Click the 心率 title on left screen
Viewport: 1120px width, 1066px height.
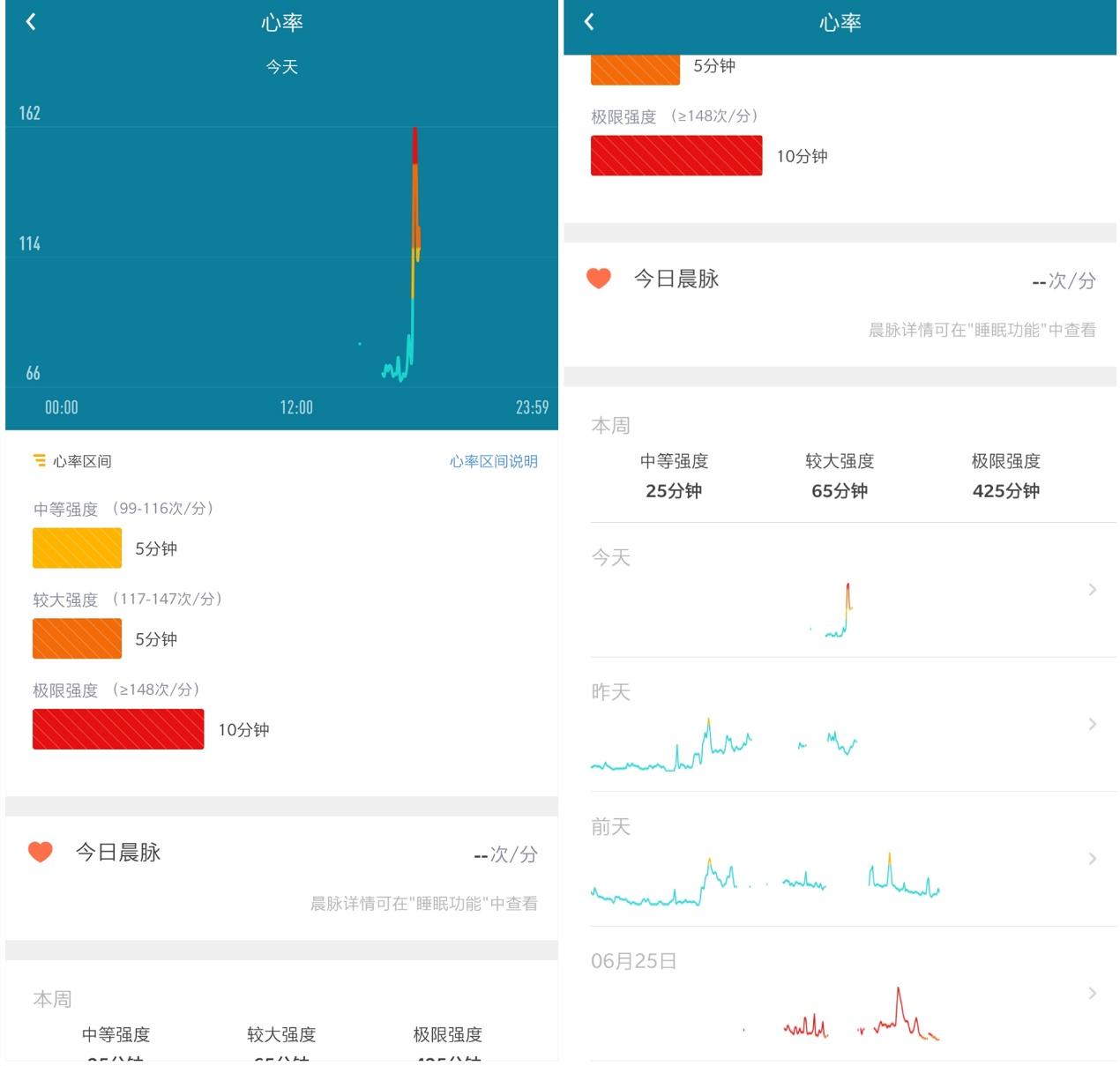[282, 23]
